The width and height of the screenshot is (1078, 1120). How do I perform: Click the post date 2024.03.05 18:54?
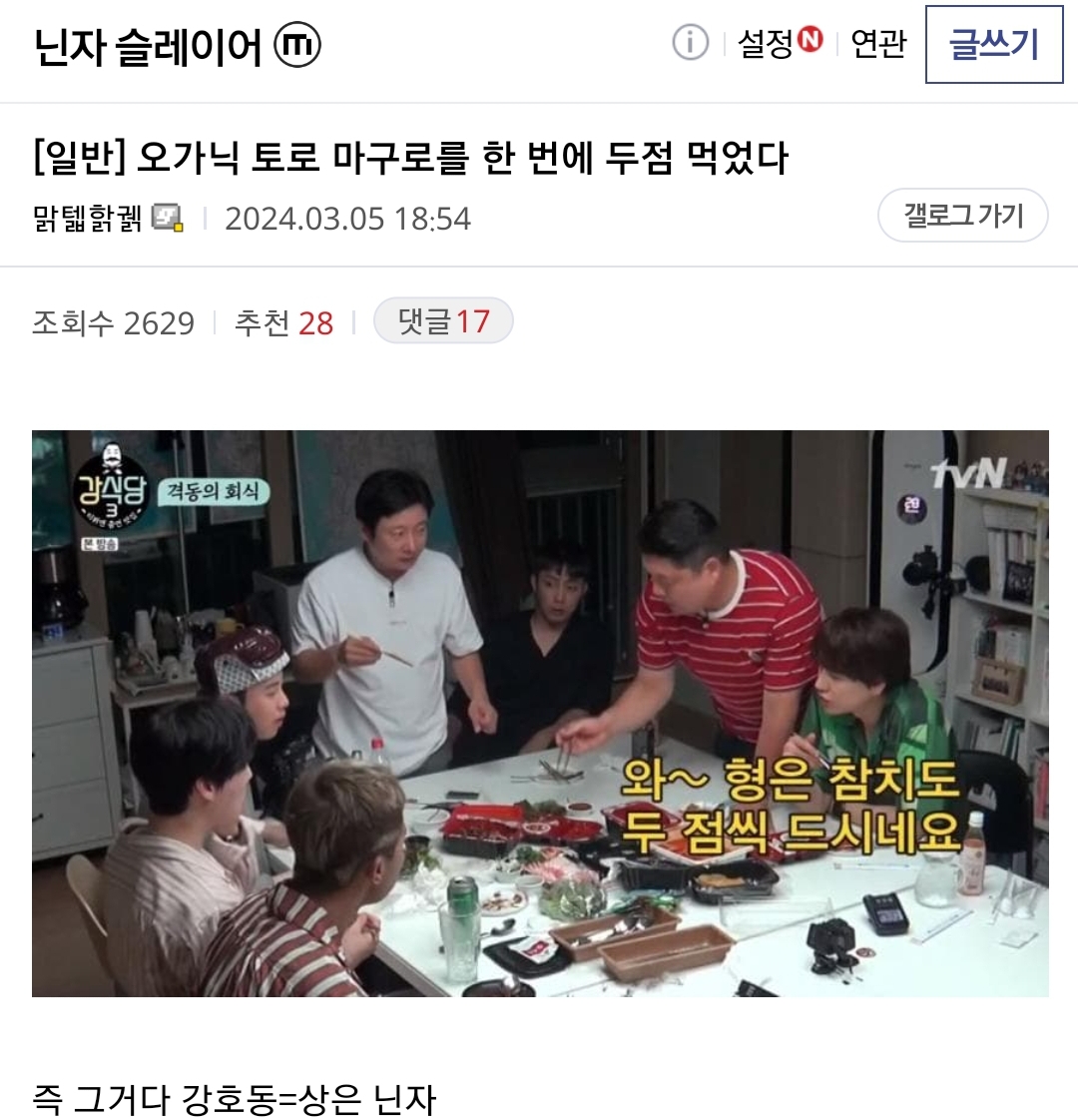348,219
